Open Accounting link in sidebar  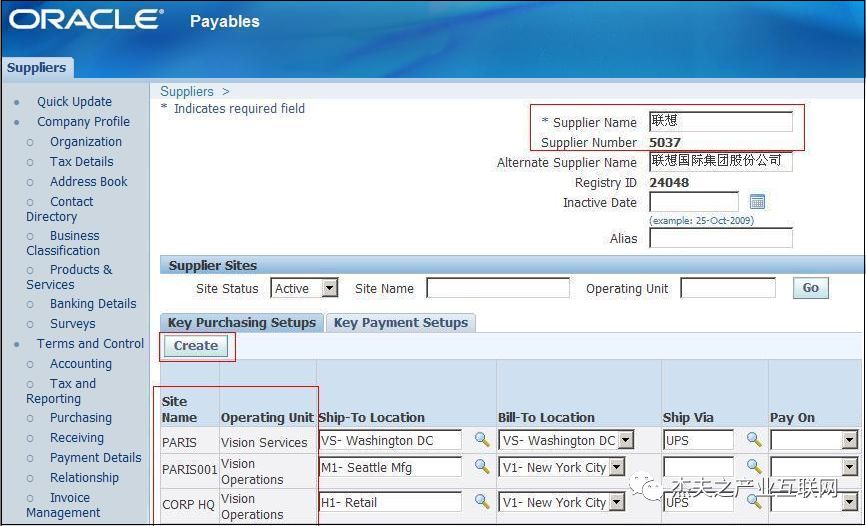click(x=81, y=364)
